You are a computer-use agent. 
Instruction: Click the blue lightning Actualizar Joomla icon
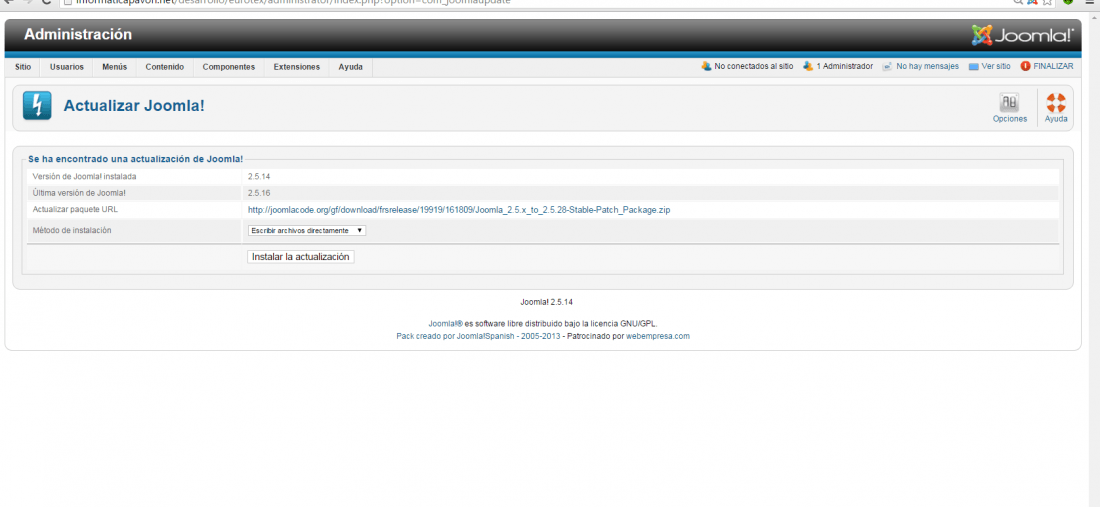coord(36,106)
